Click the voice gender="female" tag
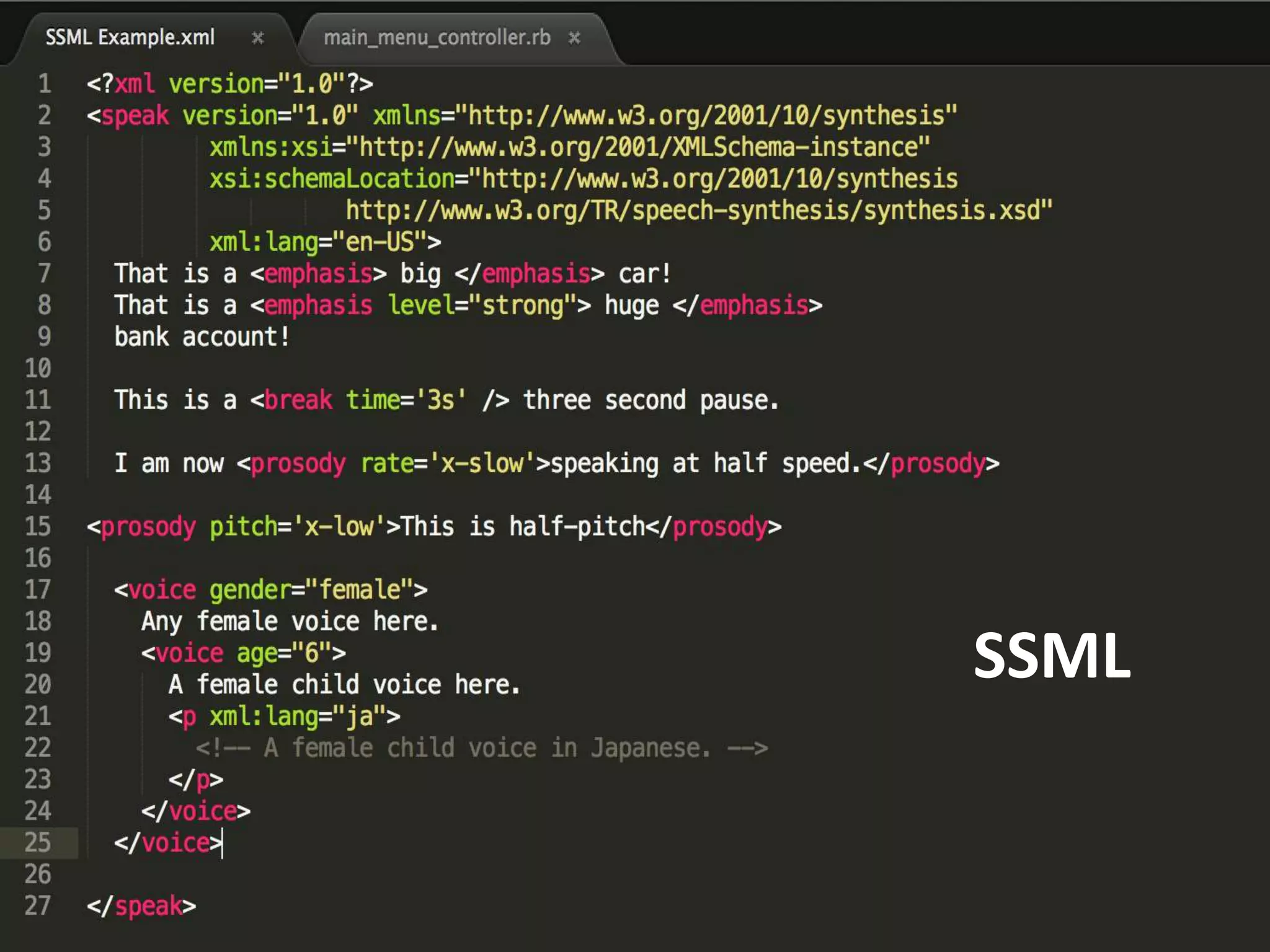Viewport: 1270px width, 952px height. [270, 589]
